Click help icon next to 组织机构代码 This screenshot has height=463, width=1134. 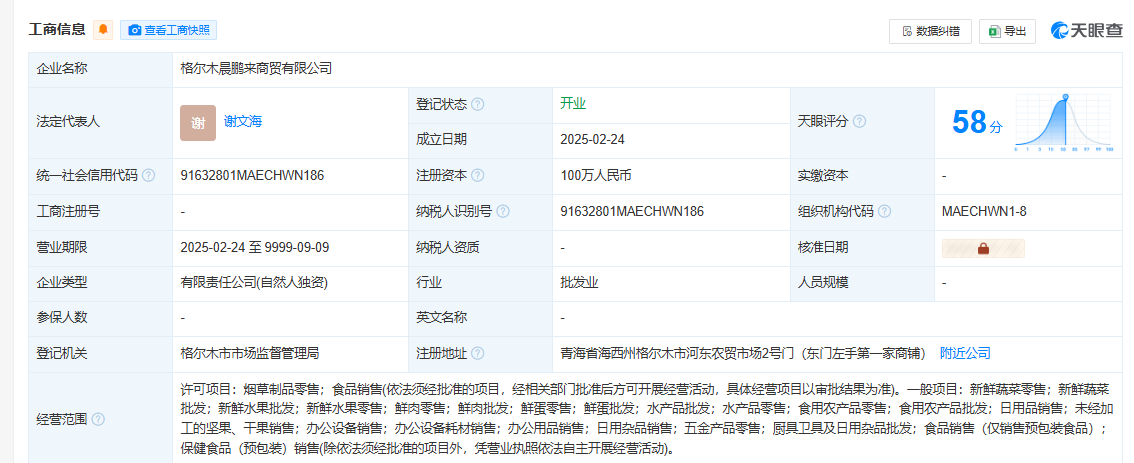(x=884, y=212)
